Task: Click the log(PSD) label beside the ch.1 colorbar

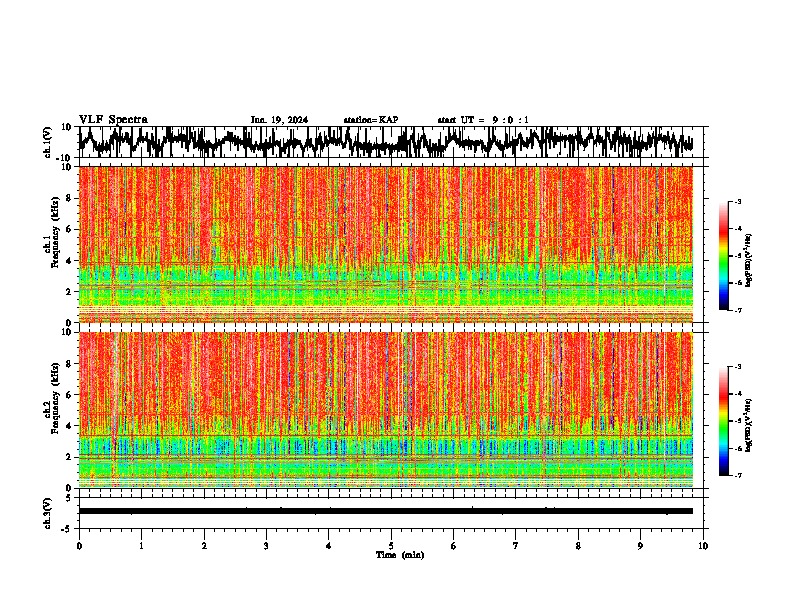Action: pos(748,261)
